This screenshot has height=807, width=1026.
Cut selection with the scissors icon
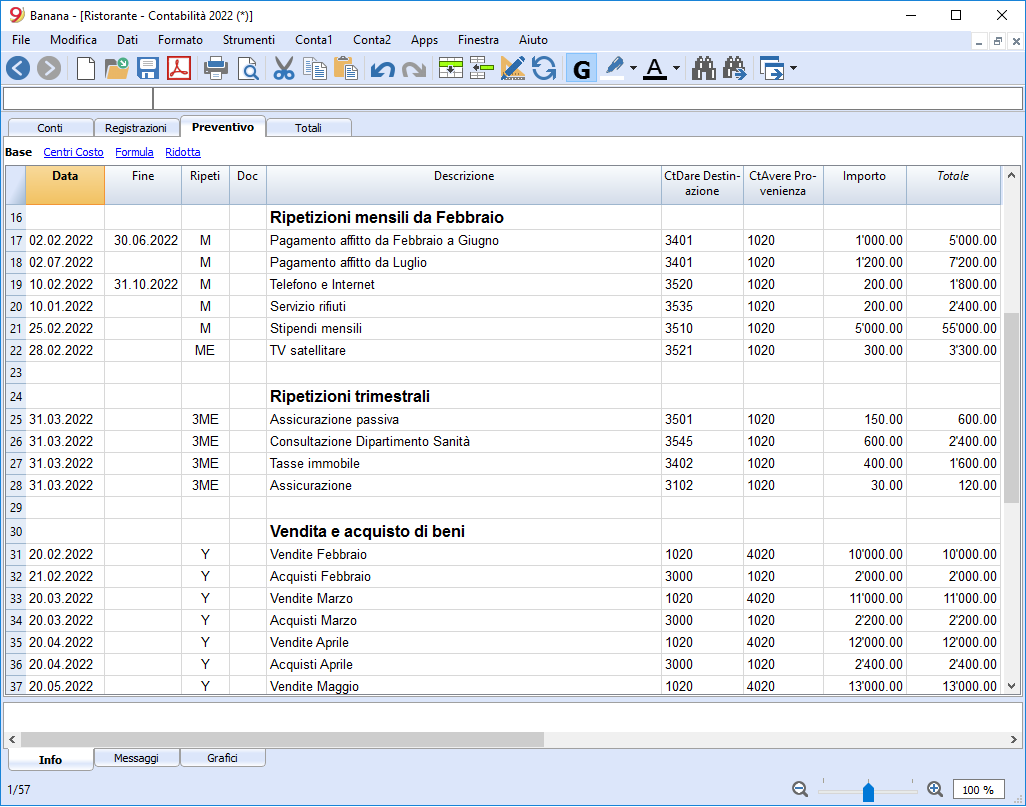click(x=283, y=68)
